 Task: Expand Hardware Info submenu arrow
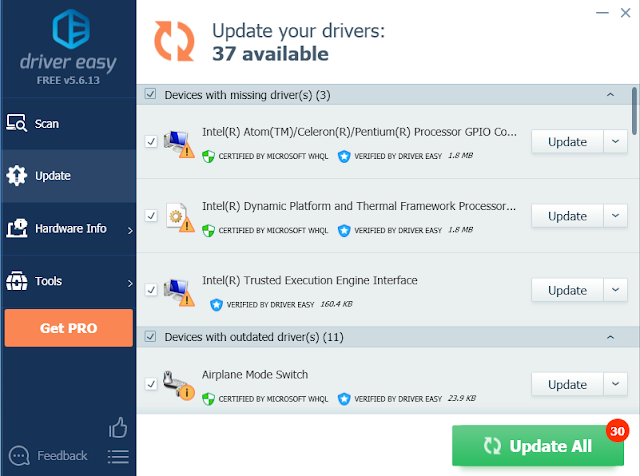pyautogui.click(x=130, y=231)
